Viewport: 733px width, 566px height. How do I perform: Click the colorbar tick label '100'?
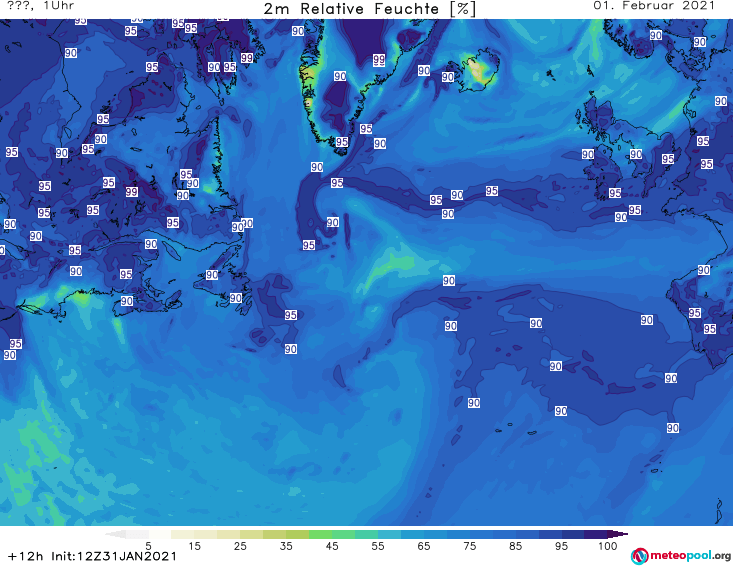[608, 545]
